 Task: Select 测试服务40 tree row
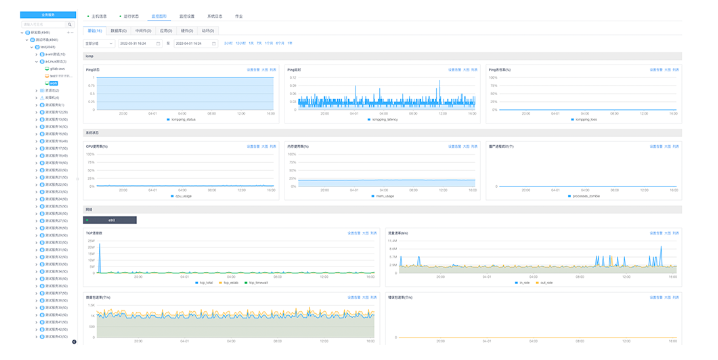pyautogui.click(x=56, y=315)
